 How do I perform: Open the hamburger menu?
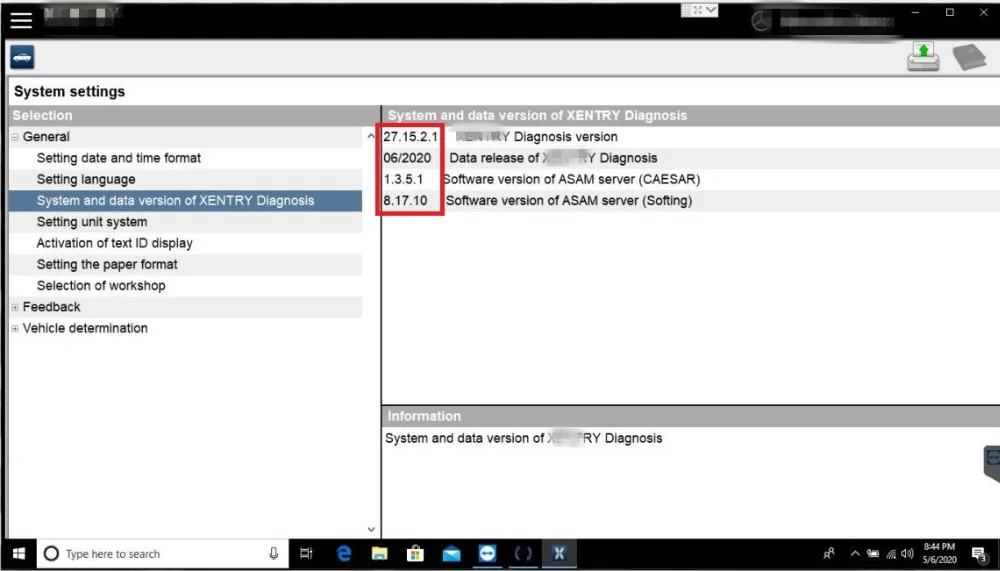point(20,20)
